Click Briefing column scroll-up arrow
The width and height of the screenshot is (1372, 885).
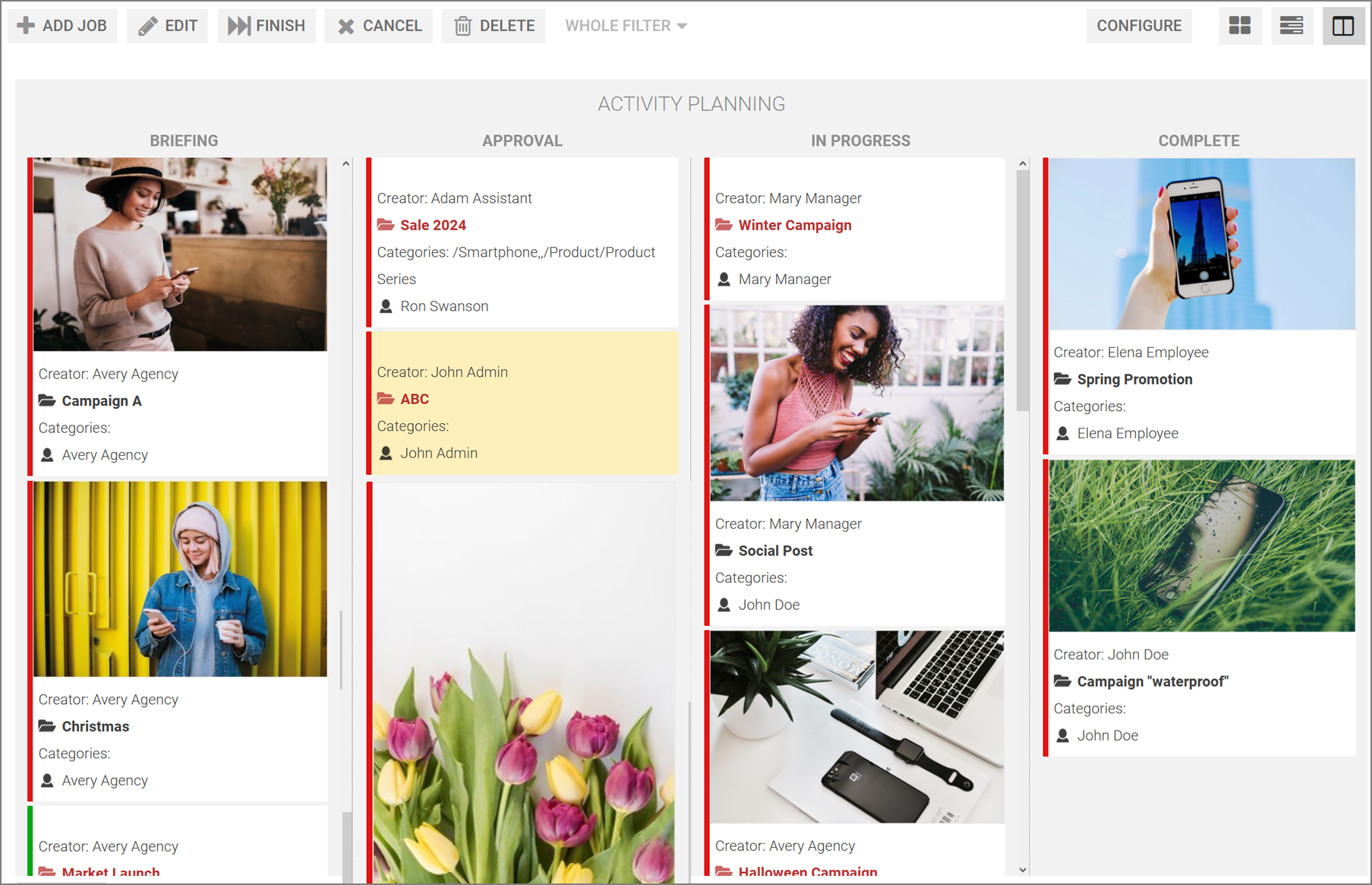346,163
